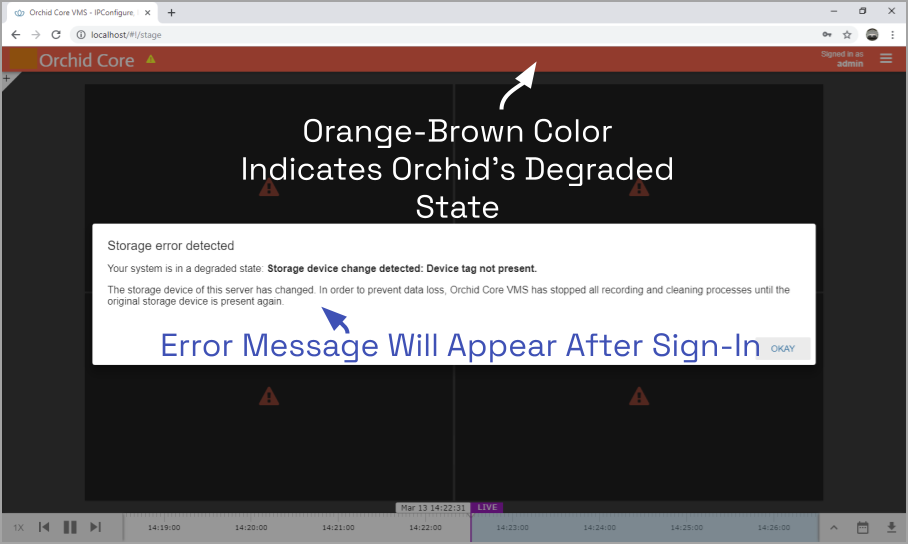
Task: Jump to LIVE on the timeline
Action: [x=487, y=508]
